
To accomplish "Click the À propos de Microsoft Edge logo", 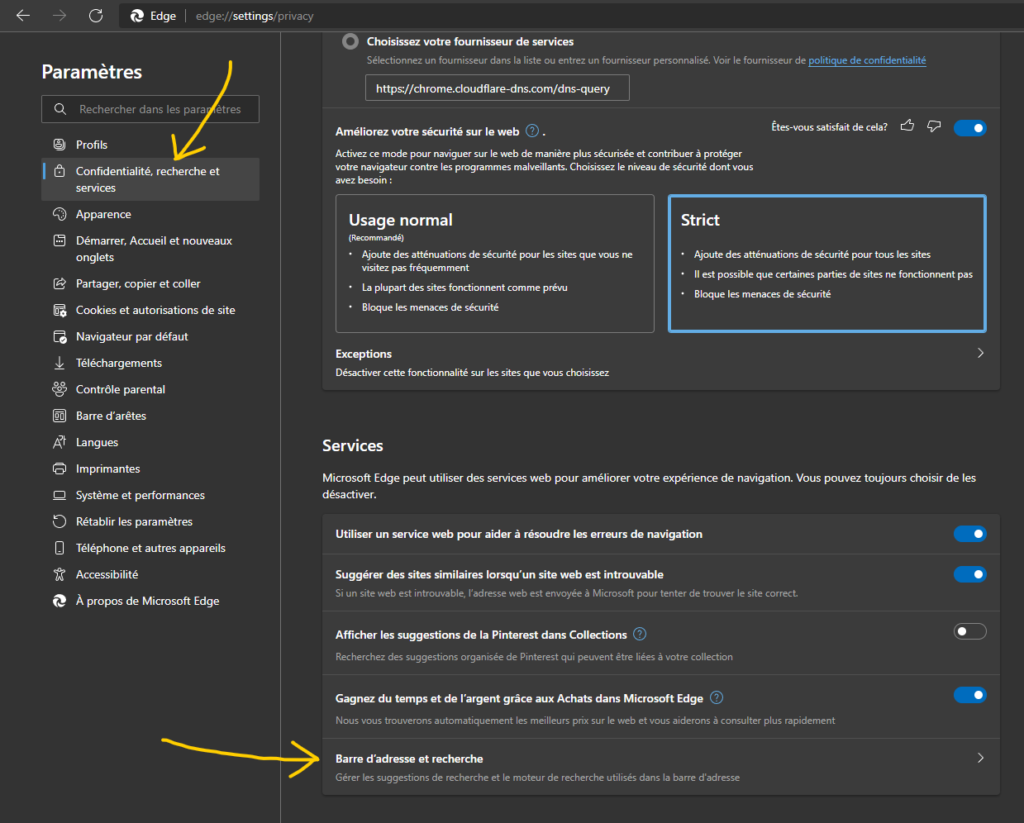I will tap(59, 601).
